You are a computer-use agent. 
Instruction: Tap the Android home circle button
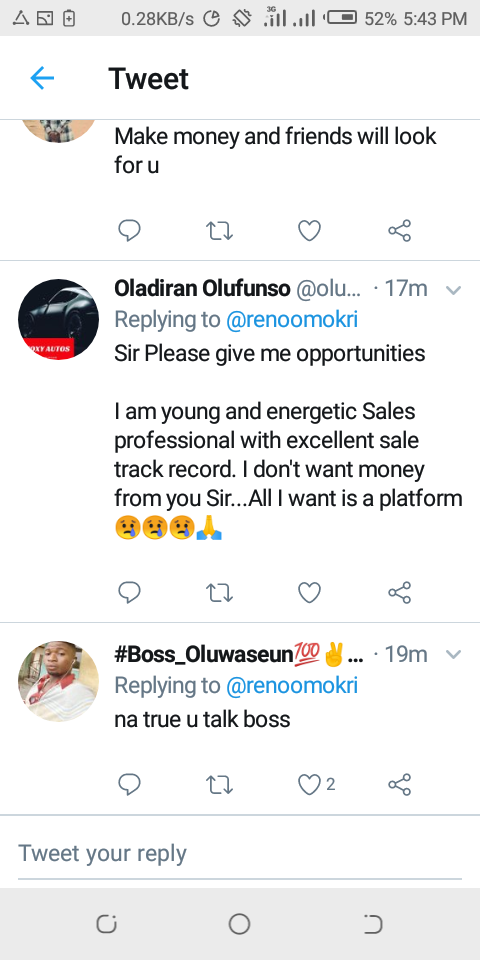[239, 924]
